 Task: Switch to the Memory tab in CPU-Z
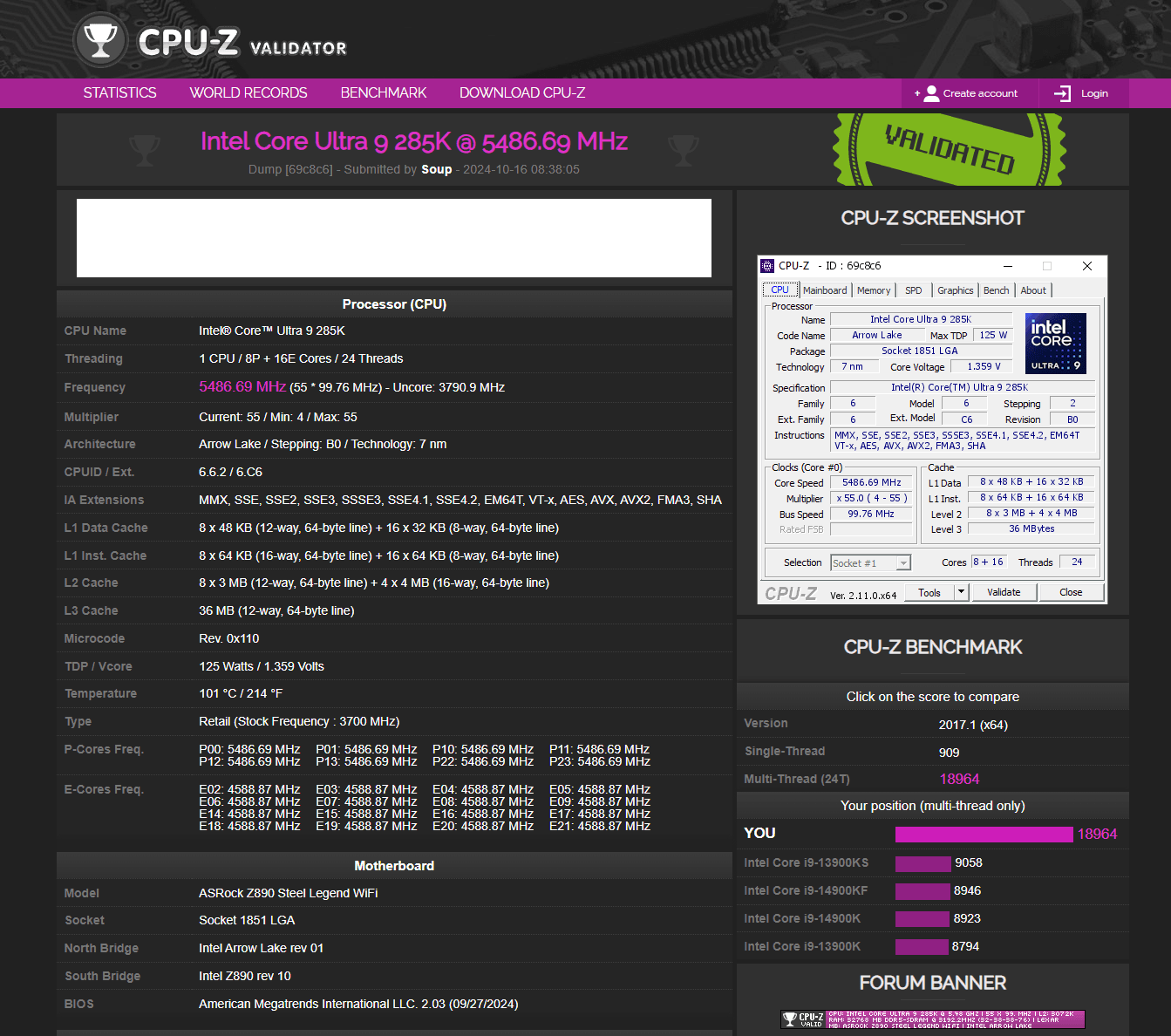pyautogui.click(x=874, y=290)
